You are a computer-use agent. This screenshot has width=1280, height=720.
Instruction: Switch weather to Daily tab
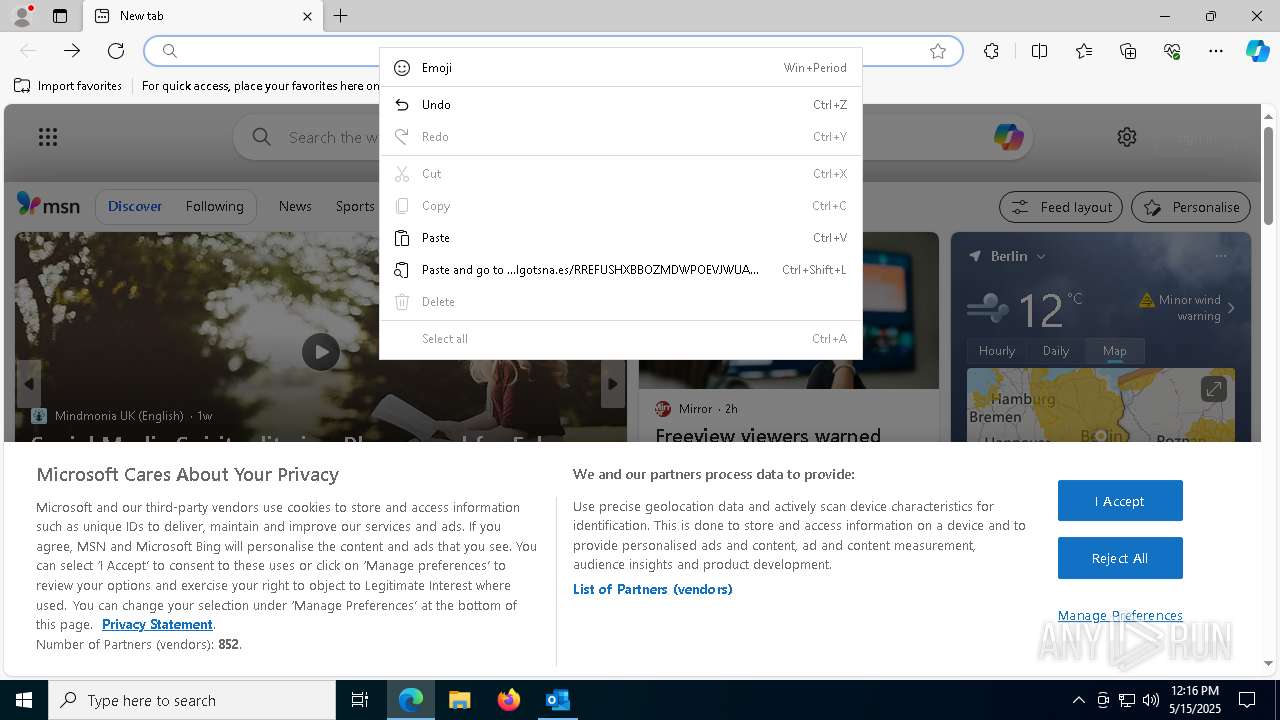(1056, 351)
